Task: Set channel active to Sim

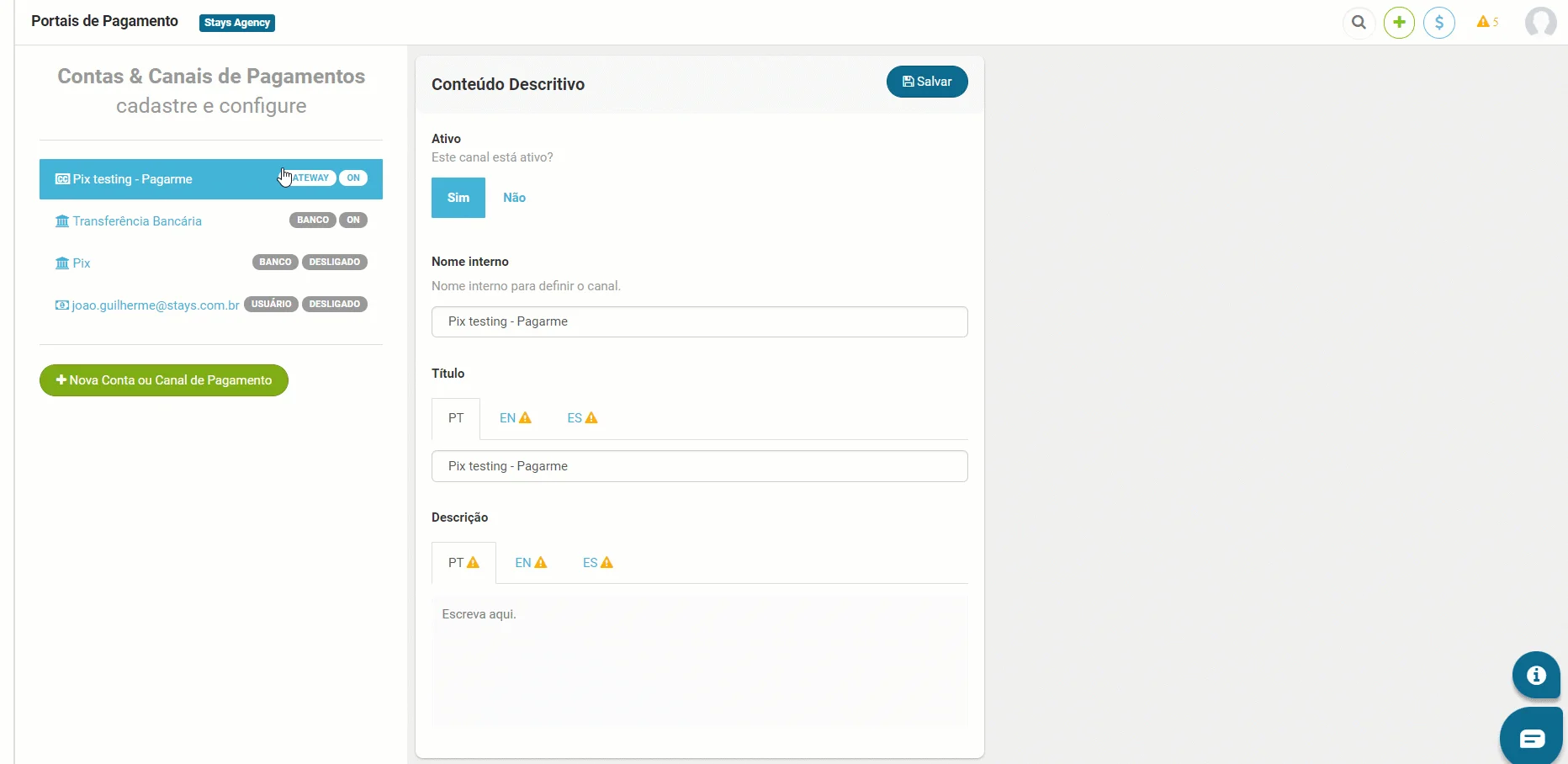Action: coord(458,198)
